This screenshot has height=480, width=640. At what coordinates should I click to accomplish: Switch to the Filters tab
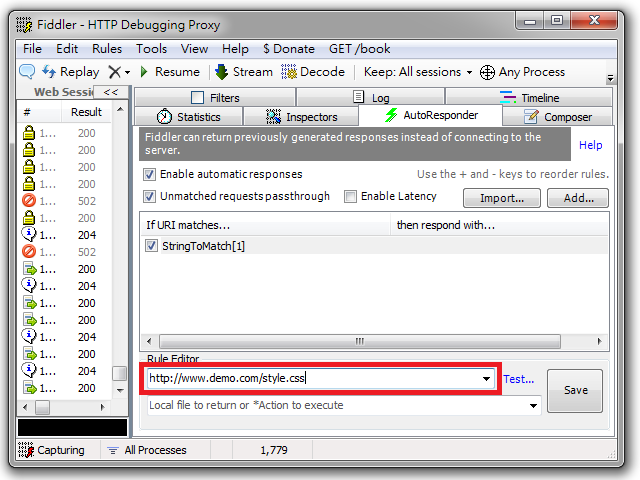click(x=215, y=98)
